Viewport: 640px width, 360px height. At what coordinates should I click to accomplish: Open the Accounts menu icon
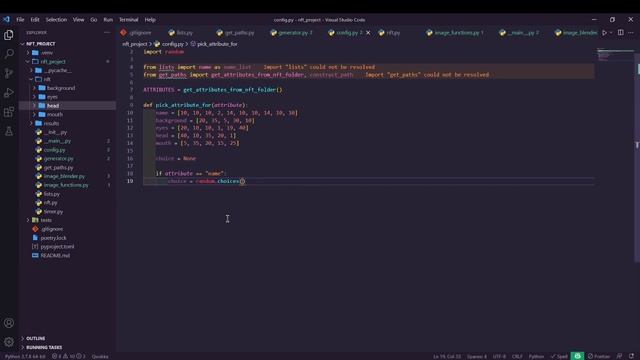9,323
